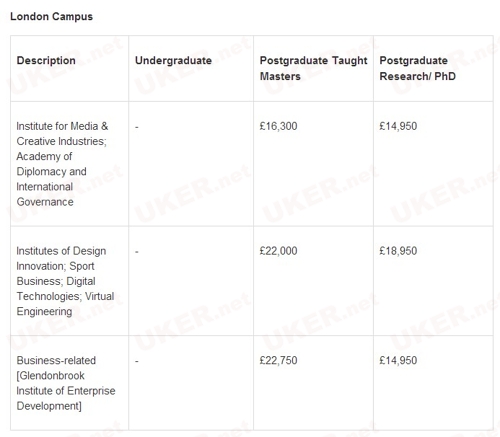Click the Postgraduate Taught Masters header
This screenshot has height=437, width=500.
point(313,68)
